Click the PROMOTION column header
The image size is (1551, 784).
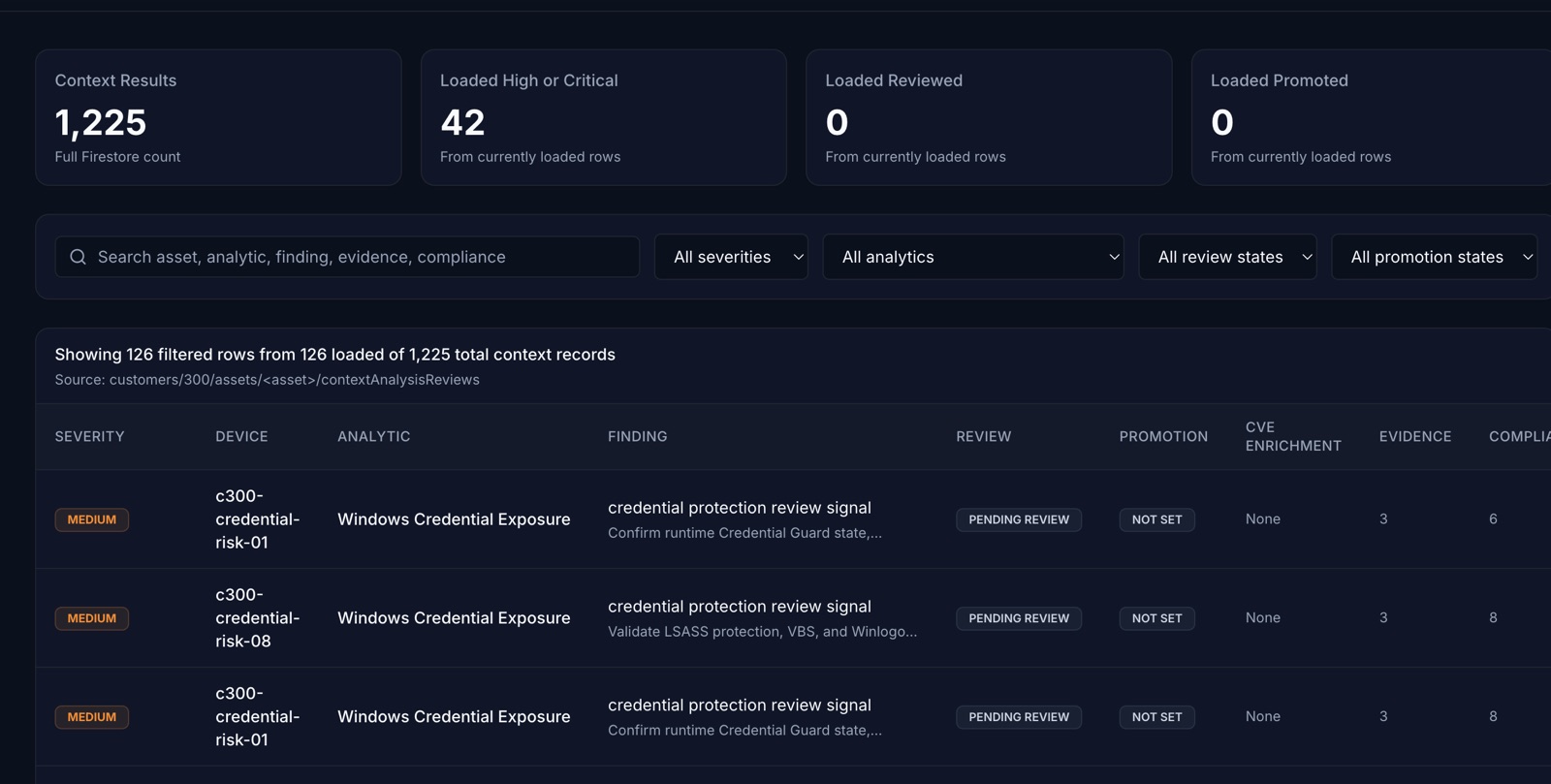click(1163, 436)
